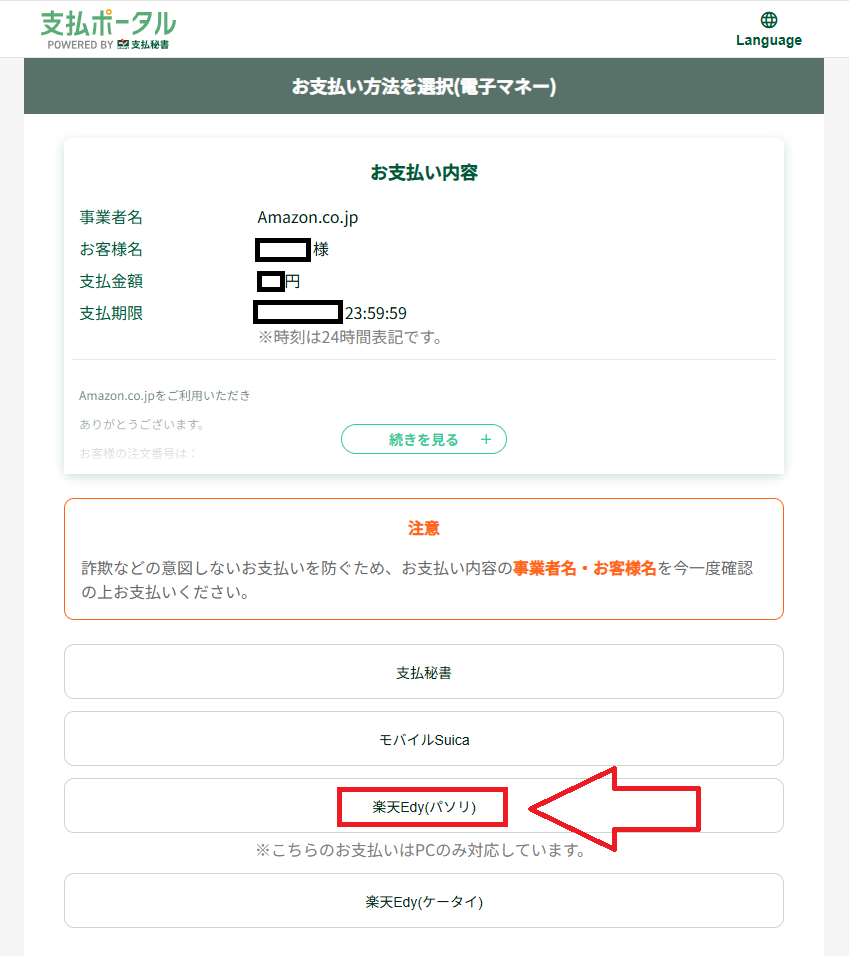The image size is (849, 956).
Task: Select the モバイルSuica payment option
Action: pyautogui.click(x=424, y=739)
